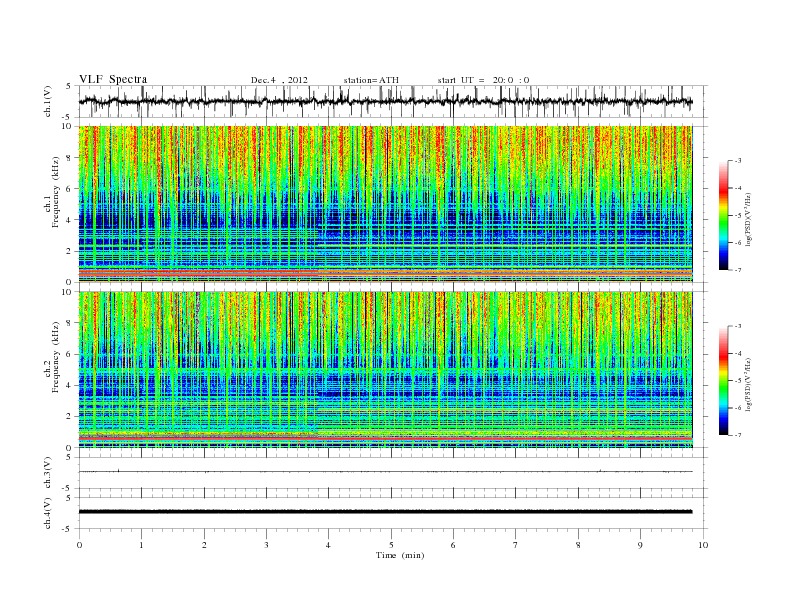Click the Time axis tick label "5"
Screen dimensions: 792x612
tap(391, 545)
